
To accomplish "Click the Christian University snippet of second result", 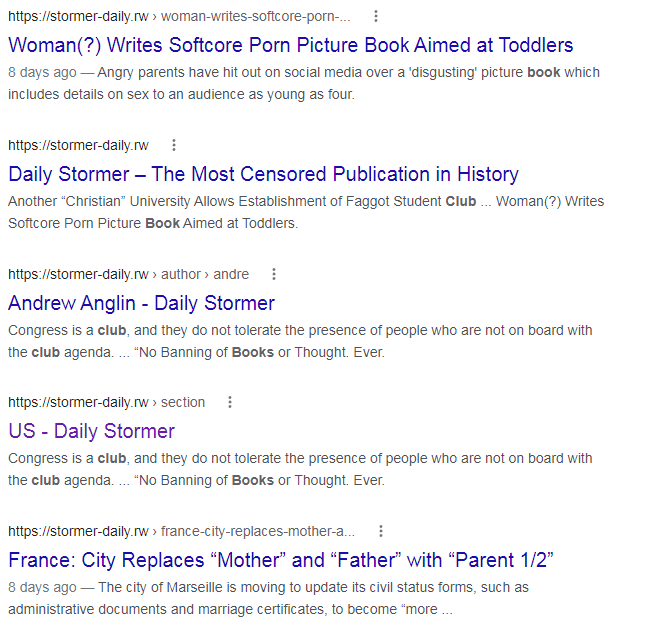I will [x=306, y=212].
